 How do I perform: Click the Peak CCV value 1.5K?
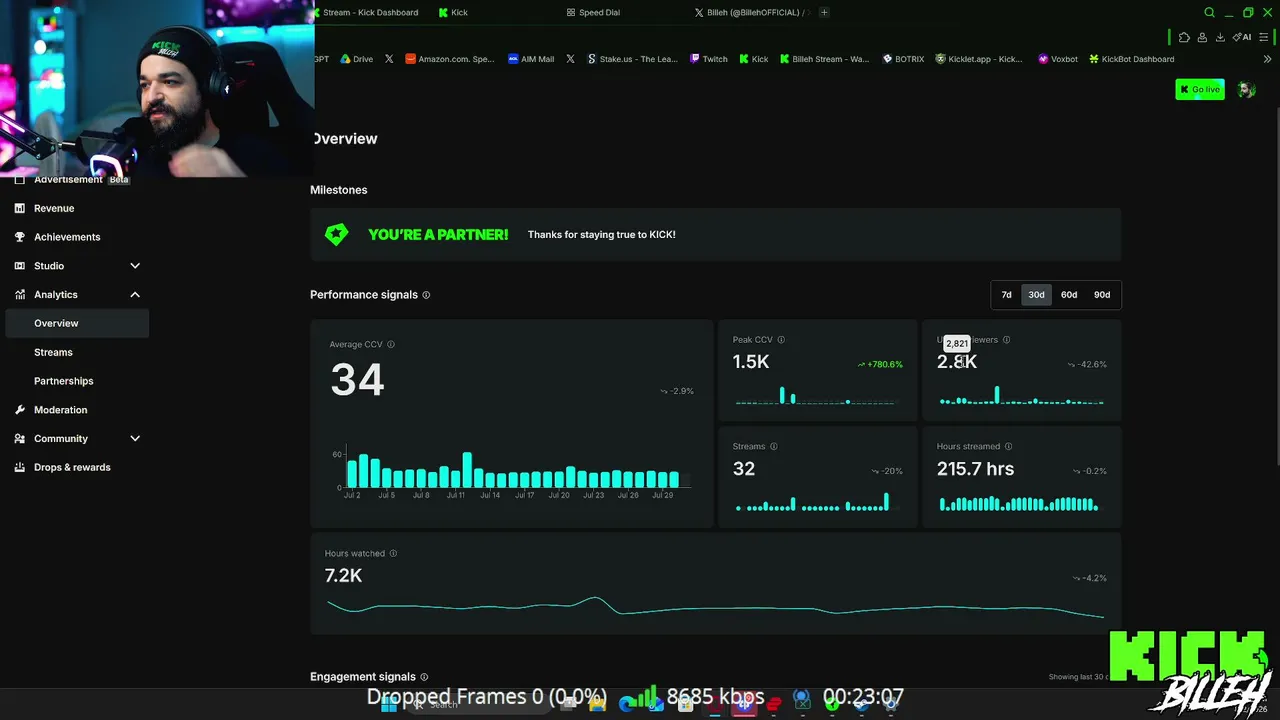[x=751, y=362]
